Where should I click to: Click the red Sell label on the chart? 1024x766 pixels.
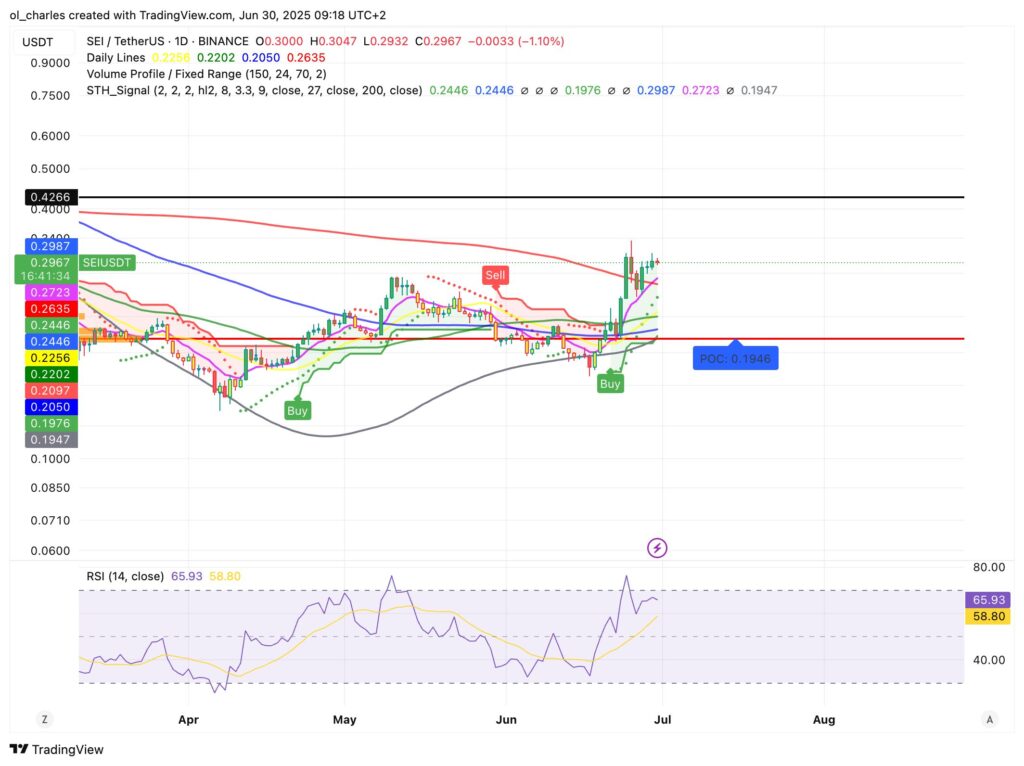(x=495, y=276)
